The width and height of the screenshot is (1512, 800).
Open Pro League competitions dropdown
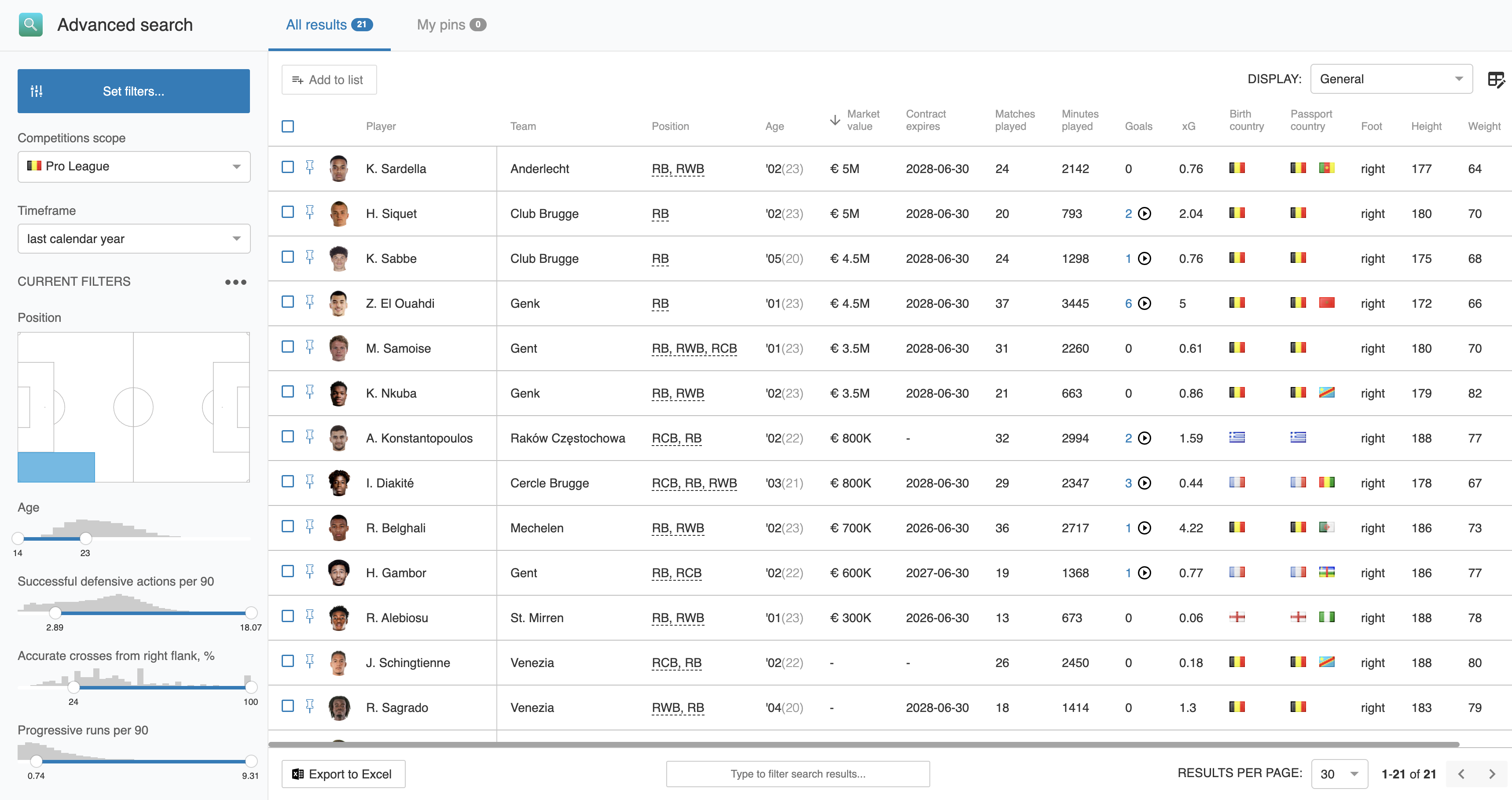click(134, 167)
